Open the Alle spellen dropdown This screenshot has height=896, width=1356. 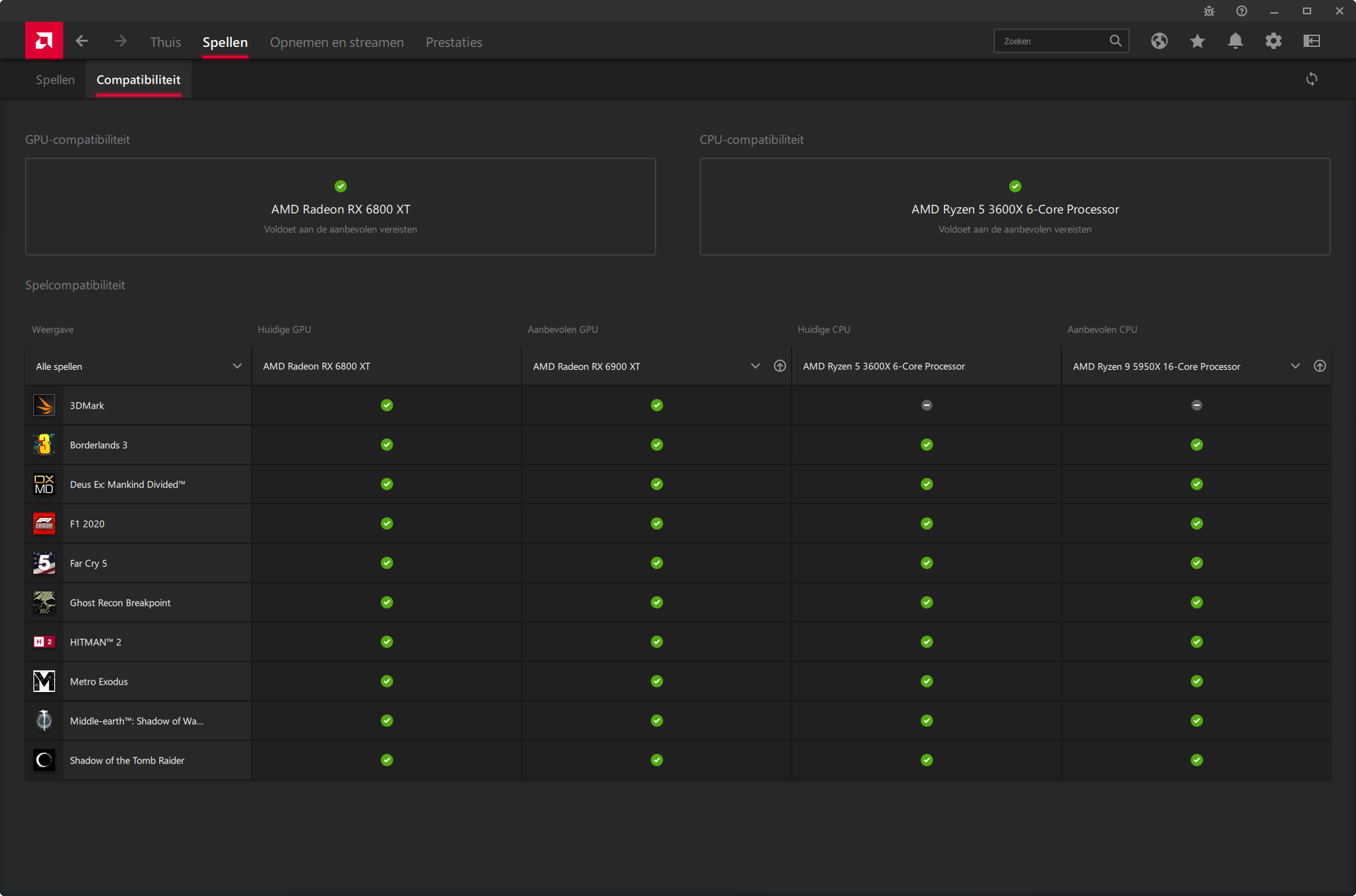pyautogui.click(x=139, y=366)
